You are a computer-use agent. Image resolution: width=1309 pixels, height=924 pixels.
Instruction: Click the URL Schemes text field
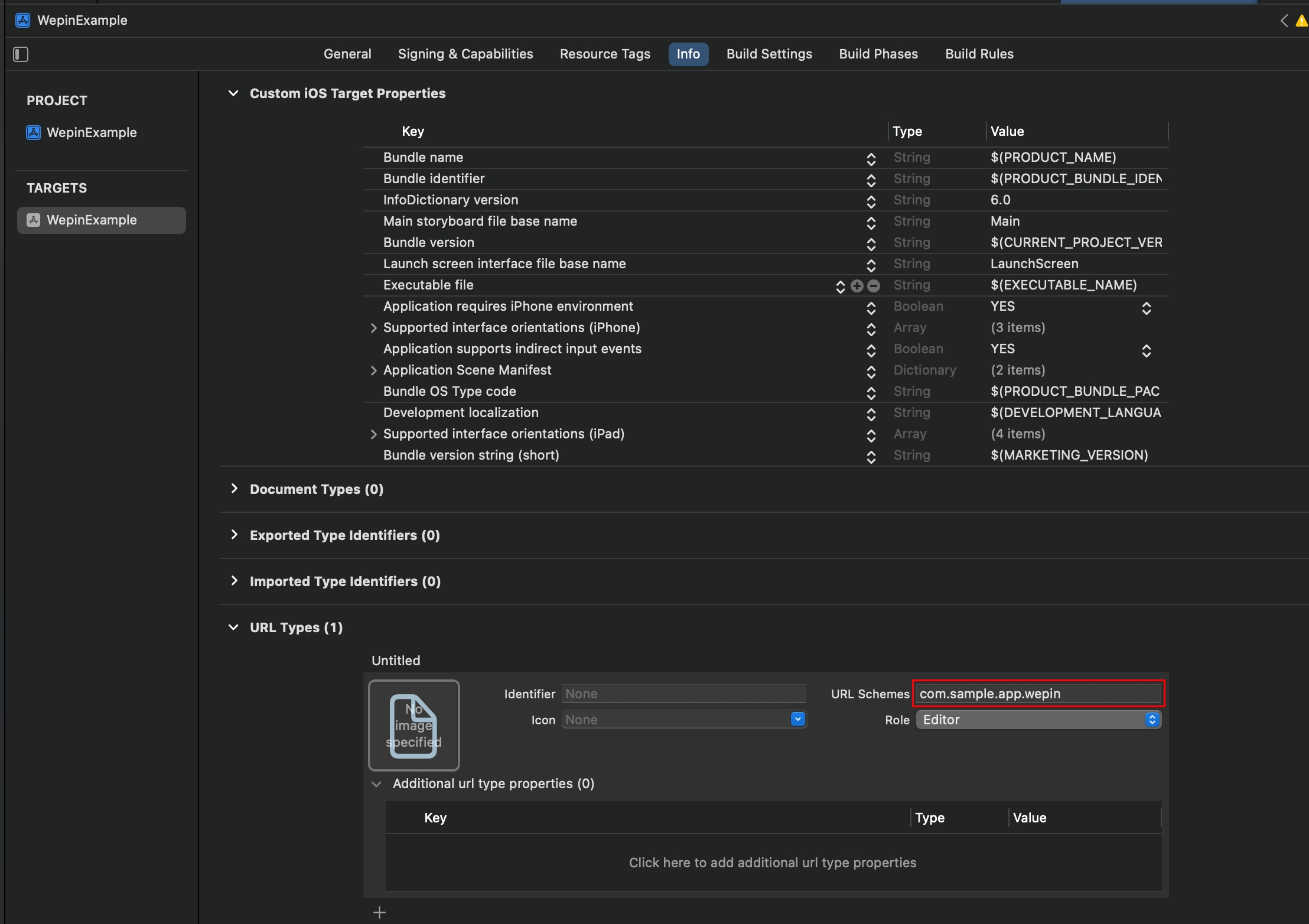coord(1038,694)
